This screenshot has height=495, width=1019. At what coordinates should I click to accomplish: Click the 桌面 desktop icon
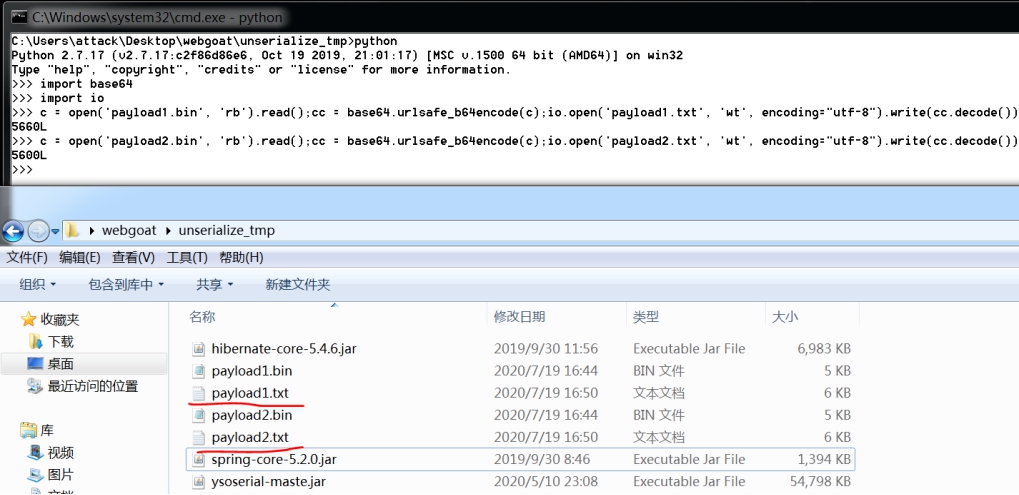pyautogui.click(x=35, y=364)
